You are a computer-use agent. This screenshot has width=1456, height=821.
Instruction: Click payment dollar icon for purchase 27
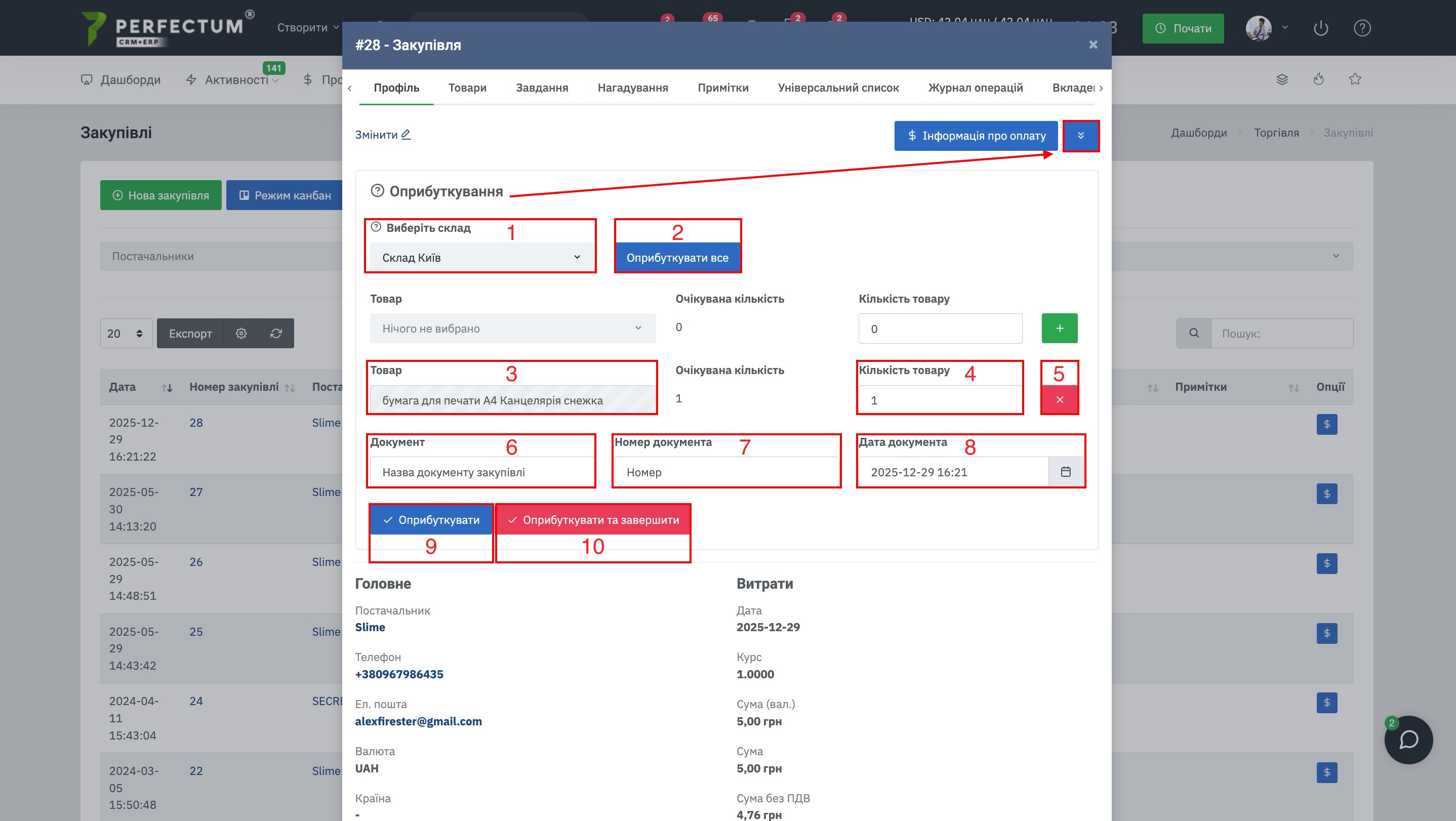click(1326, 494)
